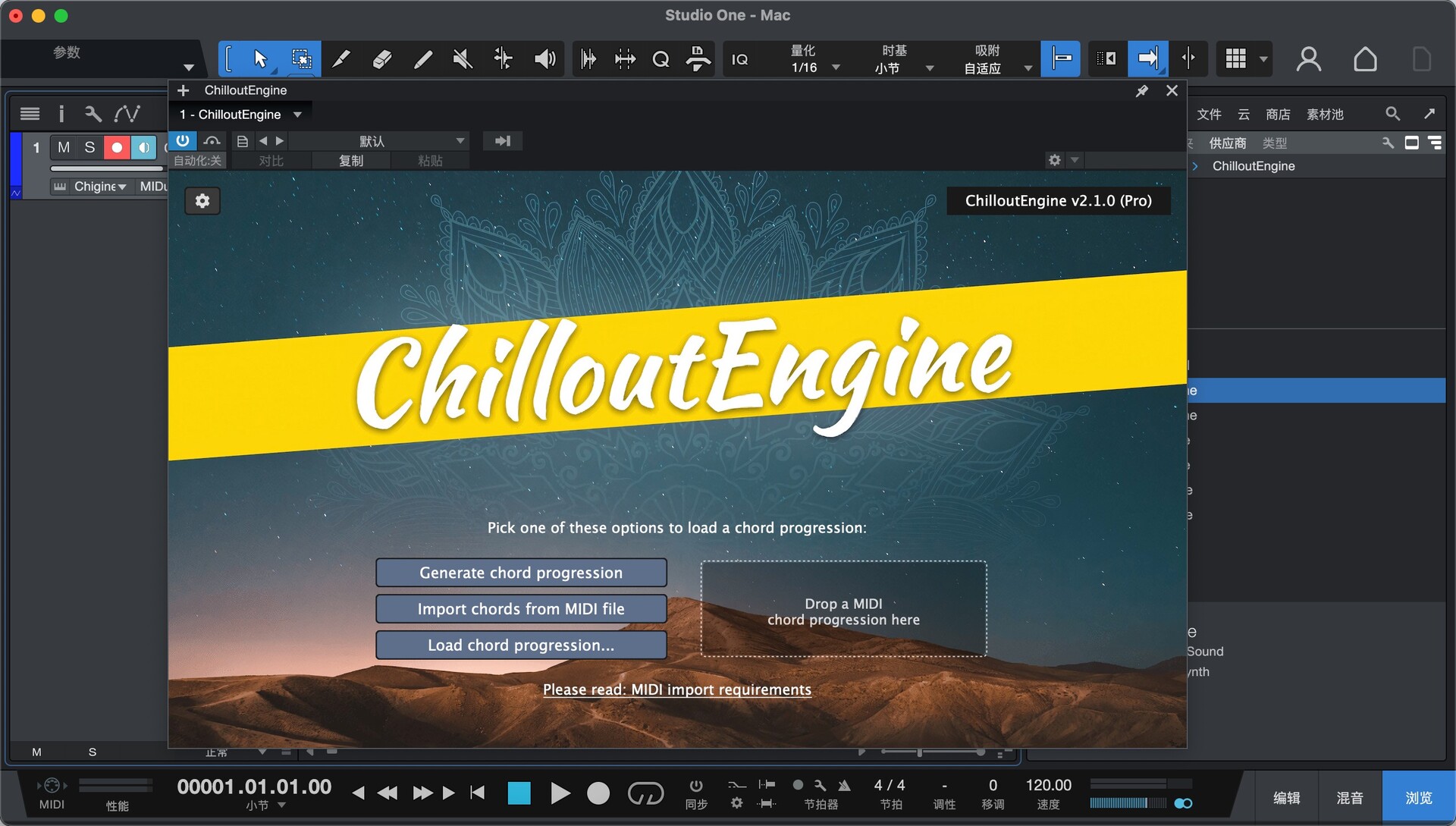Toggle autoscroll arrow in toolbar
The height and width of the screenshot is (826, 1456).
(x=1147, y=58)
